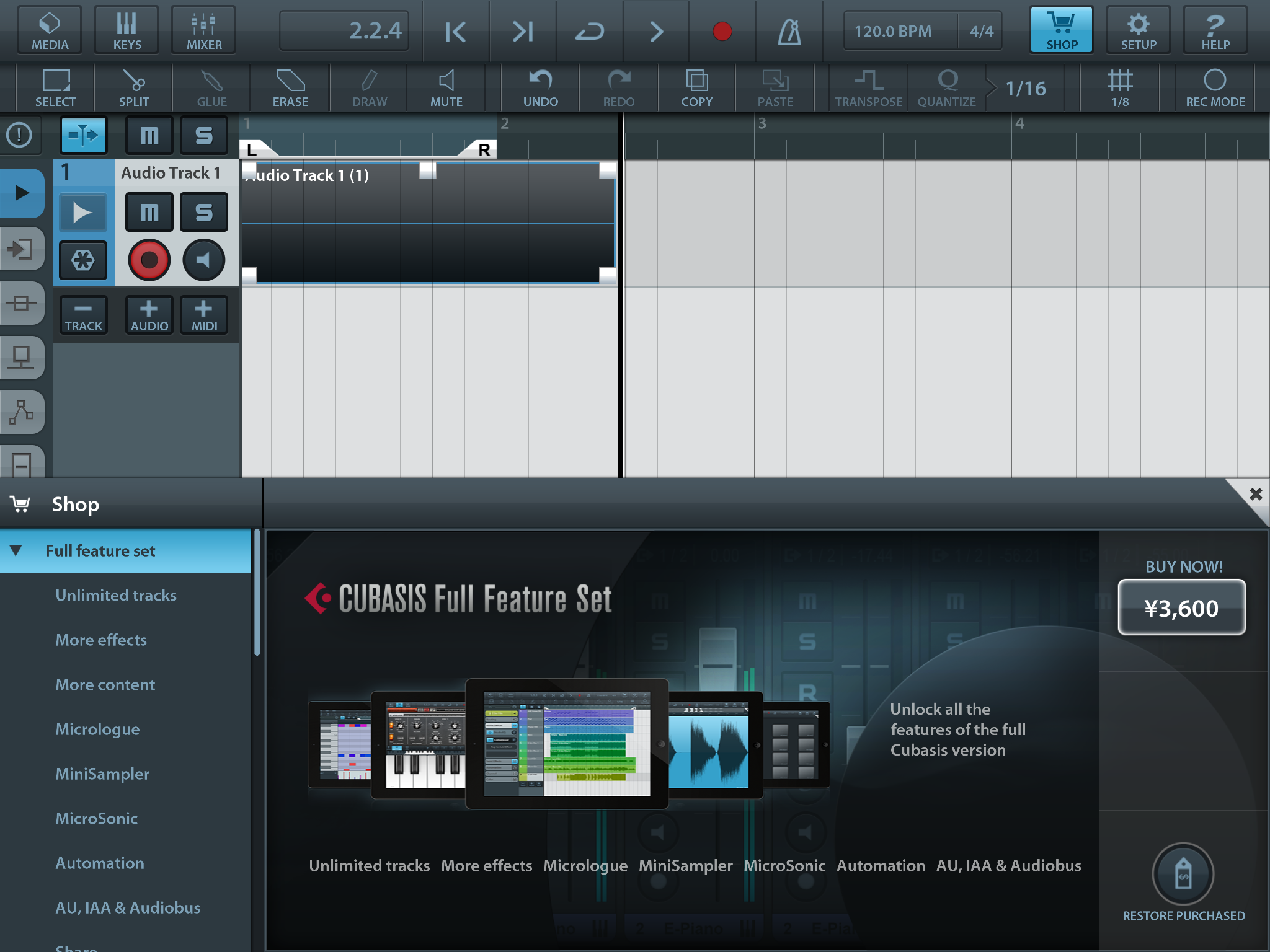The height and width of the screenshot is (952, 1270).
Task: Toggle global mute M button
Action: 149,134
